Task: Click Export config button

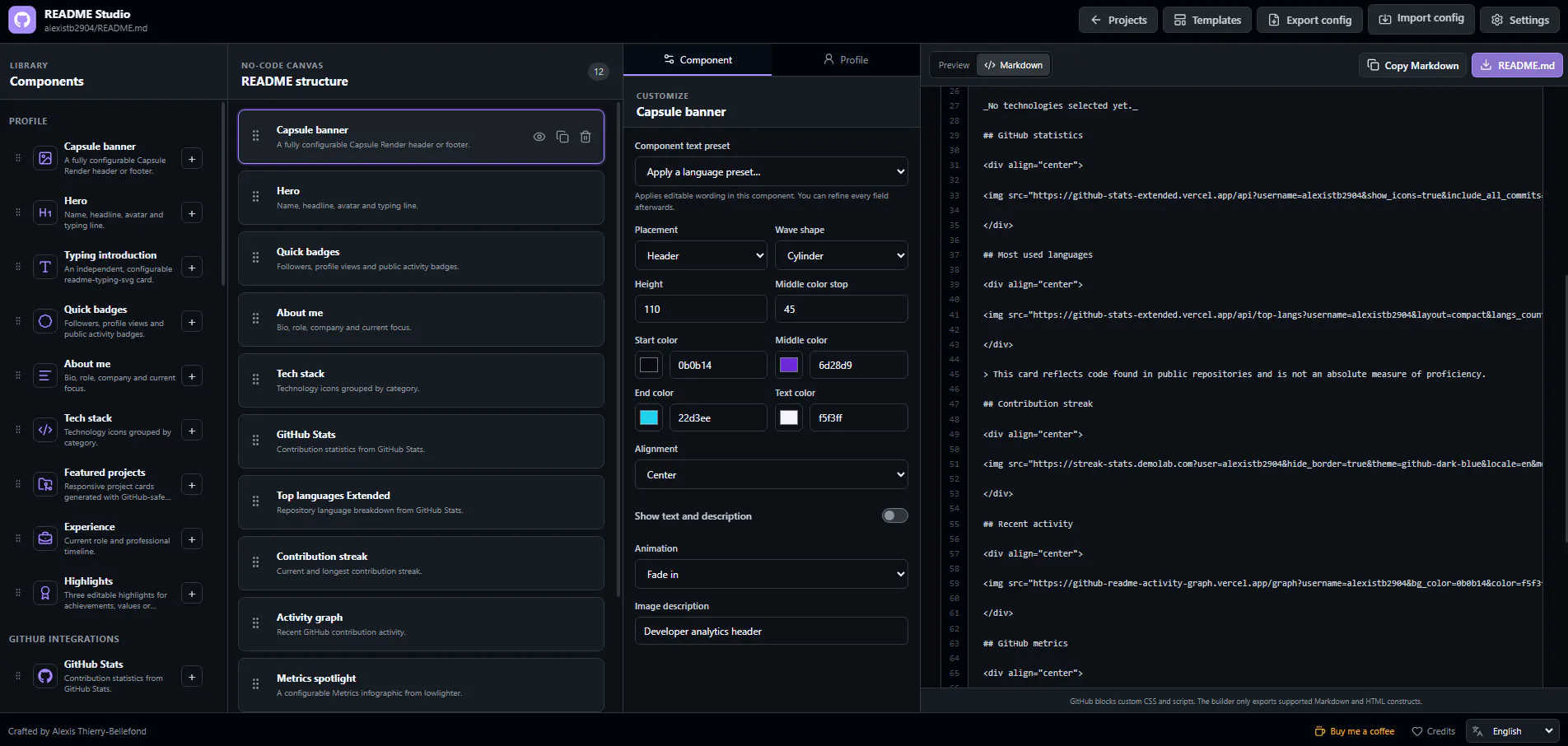Action: (1309, 20)
